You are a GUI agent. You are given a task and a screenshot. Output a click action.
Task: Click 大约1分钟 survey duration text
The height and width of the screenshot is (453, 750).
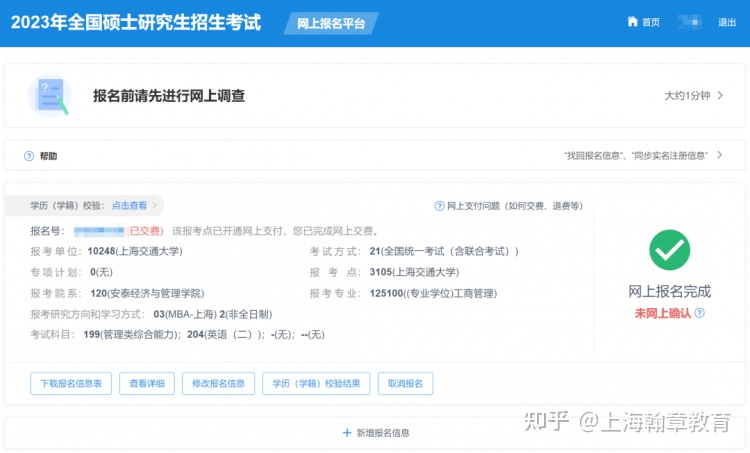[687, 96]
